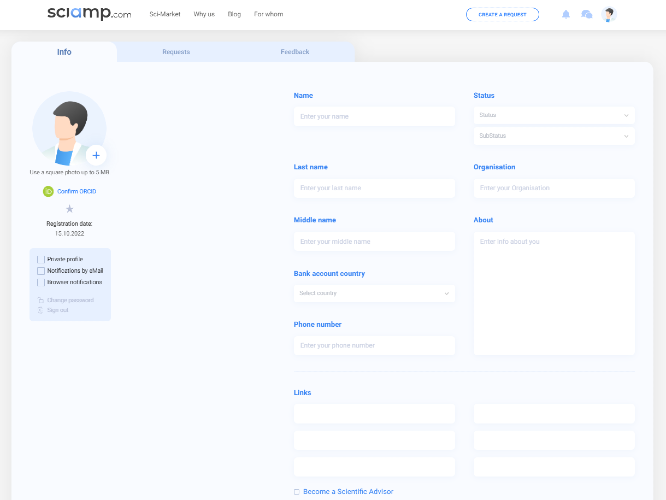This screenshot has height=500, width=666.
Task: Open For whom in top navigation
Action: click(268, 14)
